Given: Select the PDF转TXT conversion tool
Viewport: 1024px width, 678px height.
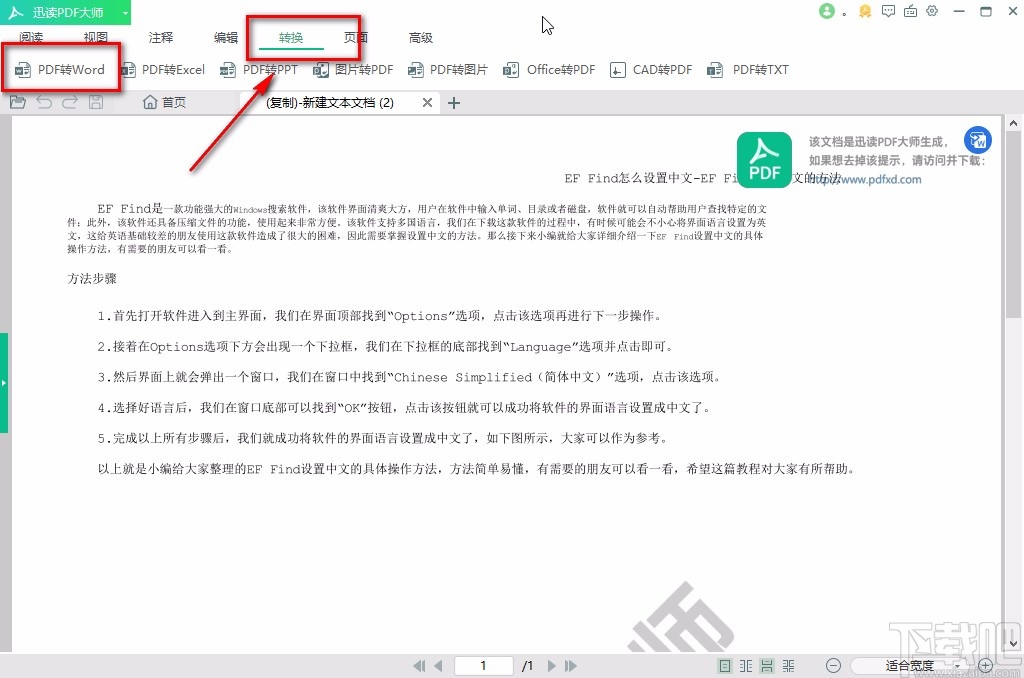Looking at the screenshot, I should click(748, 69).
